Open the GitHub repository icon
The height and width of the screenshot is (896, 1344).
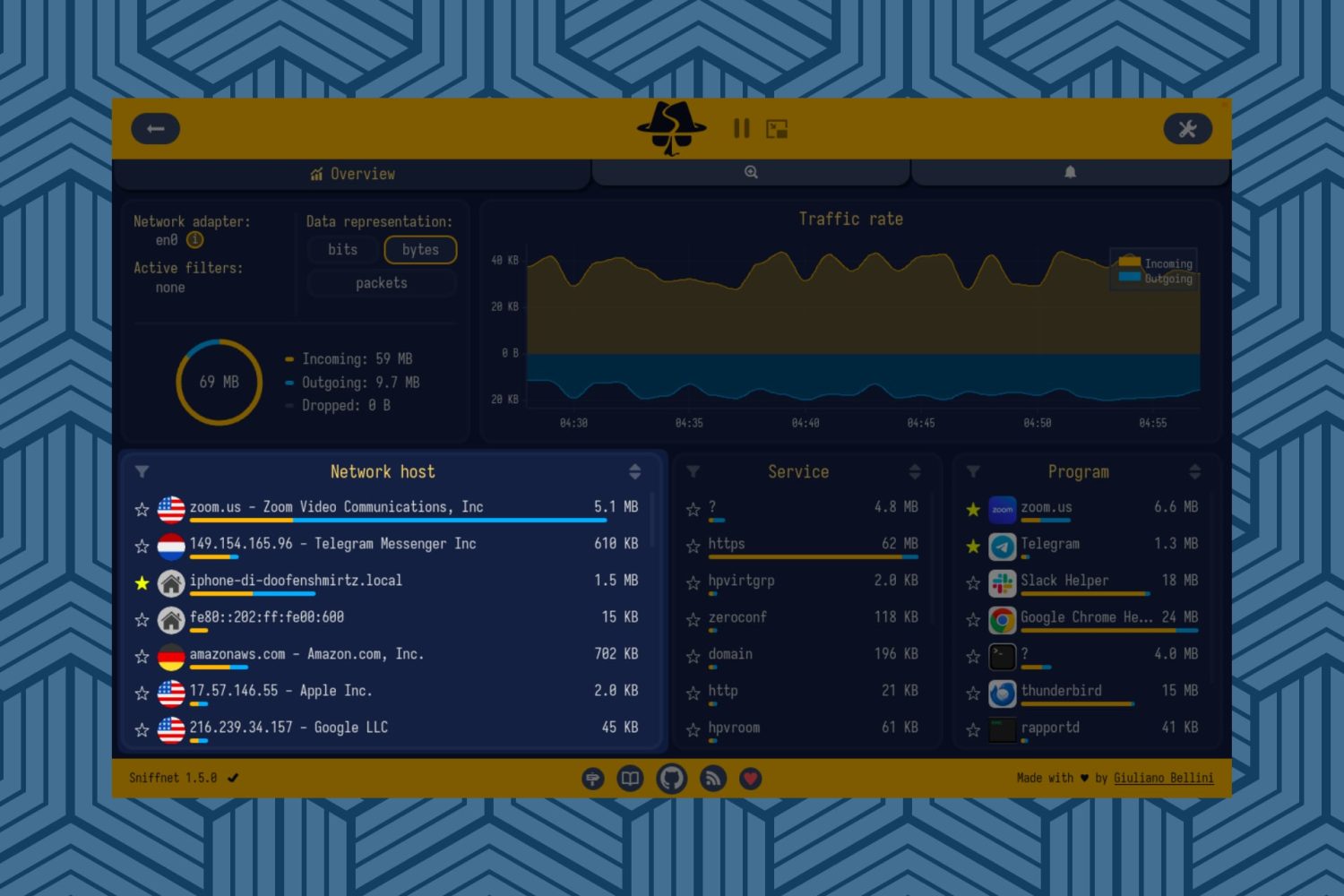(671, 779)
